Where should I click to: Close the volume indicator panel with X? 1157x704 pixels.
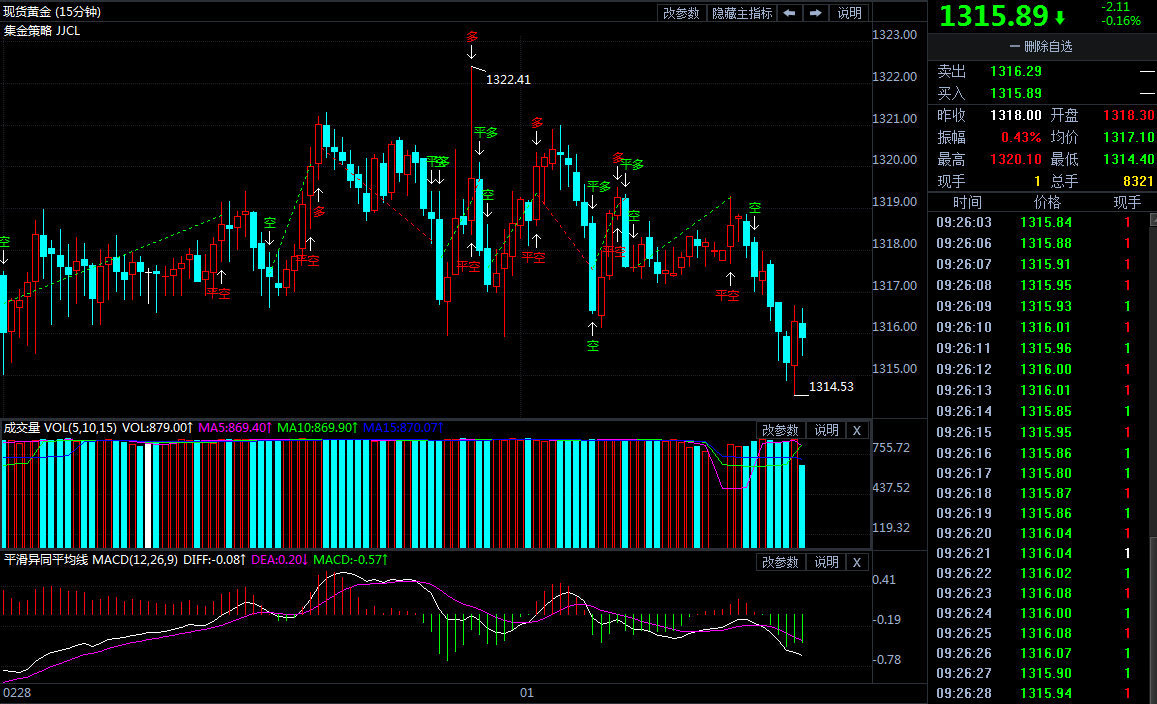pyautogui.click(x=857, y=430)
